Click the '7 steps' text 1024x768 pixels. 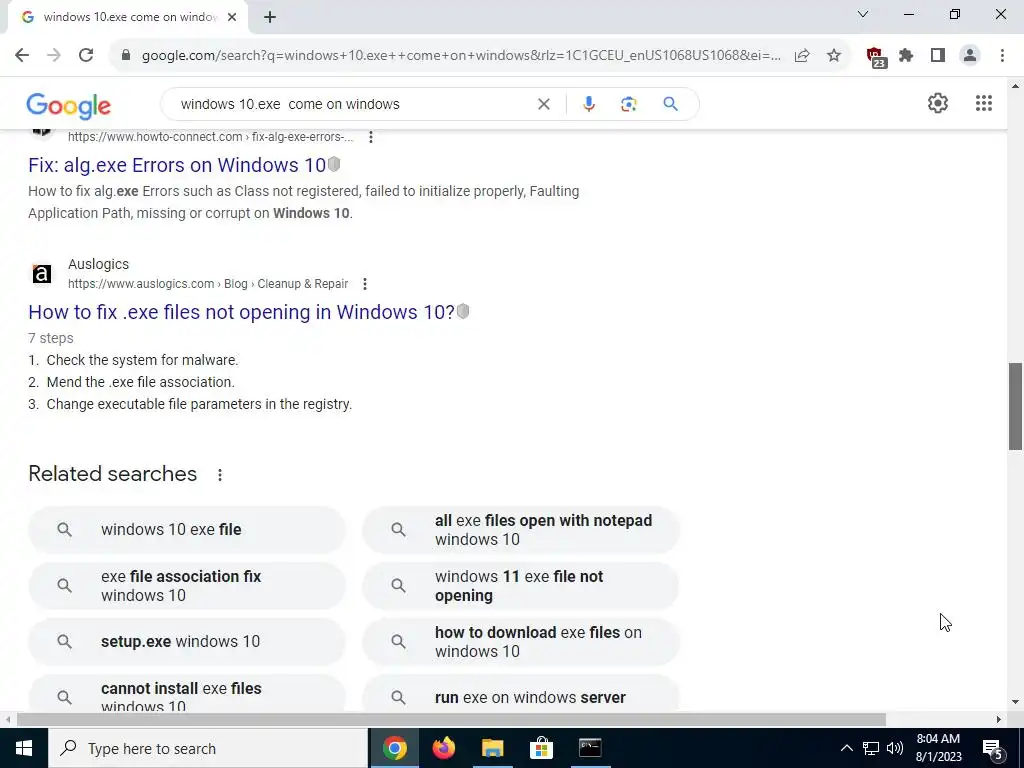(51, 338)
